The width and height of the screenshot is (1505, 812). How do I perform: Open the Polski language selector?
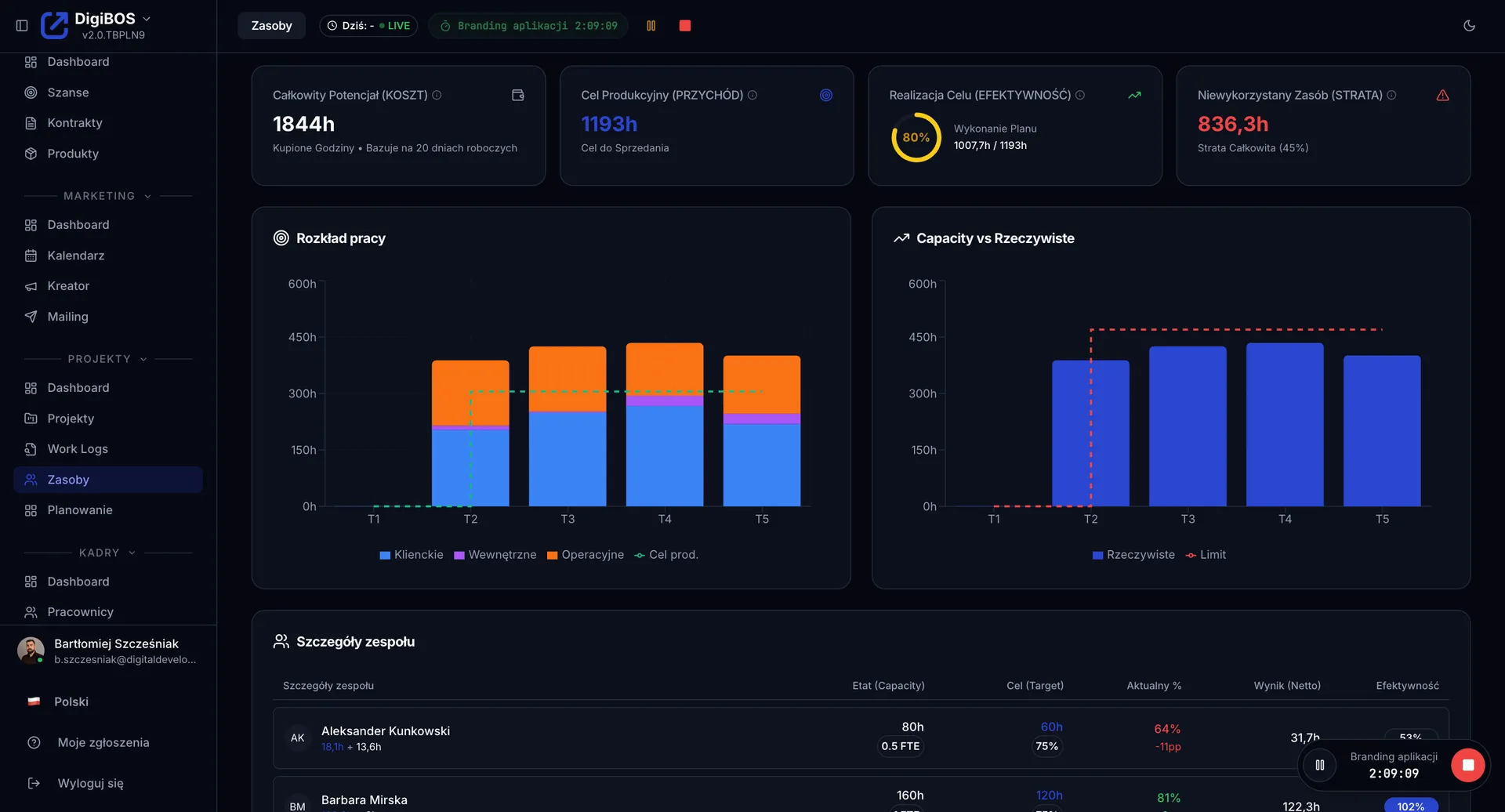tap(108, 701)
